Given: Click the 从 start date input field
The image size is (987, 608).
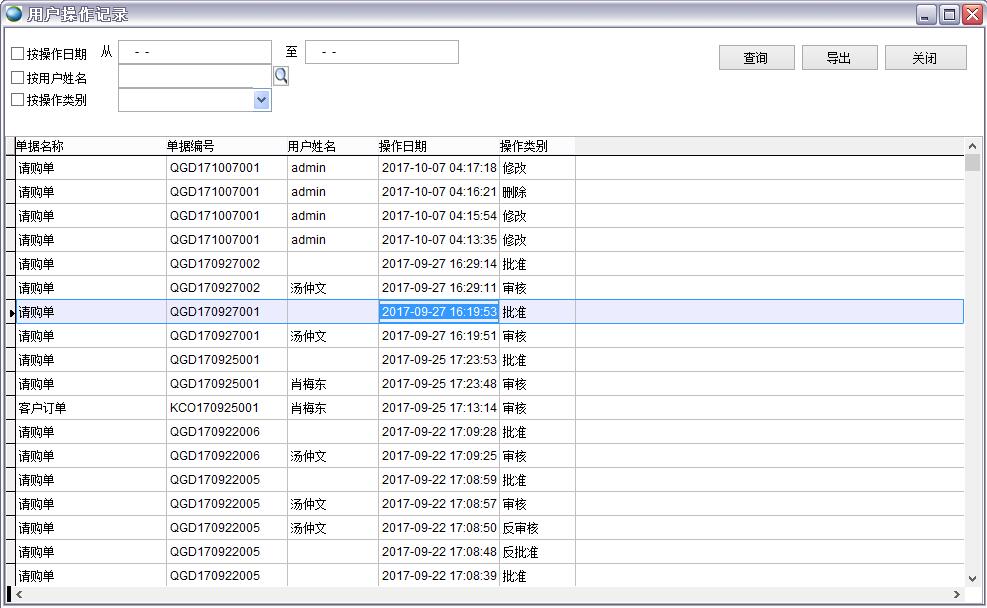Looking at the screenshot, I should pos(195,51).
